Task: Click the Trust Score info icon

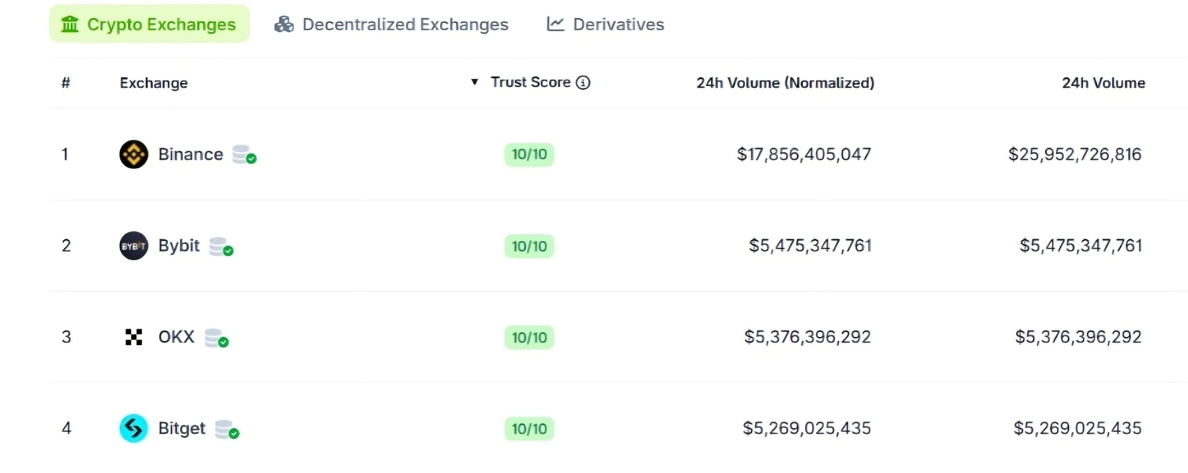Action: click(583, 83)
